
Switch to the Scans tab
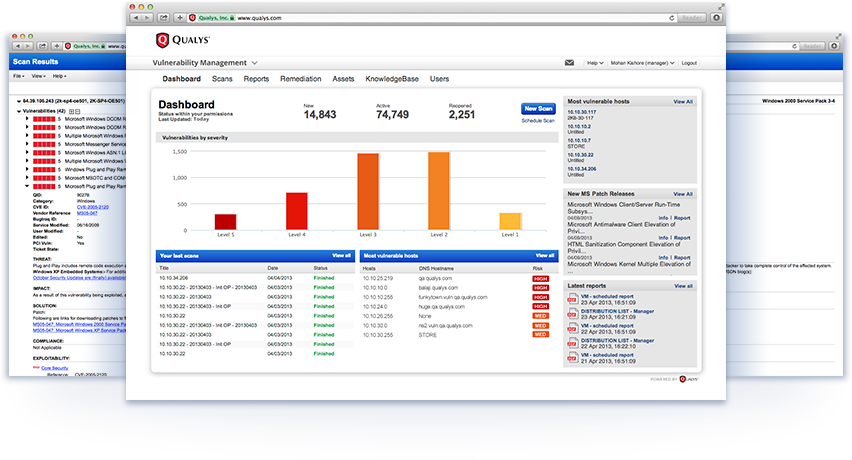click(x=222, y=79)
